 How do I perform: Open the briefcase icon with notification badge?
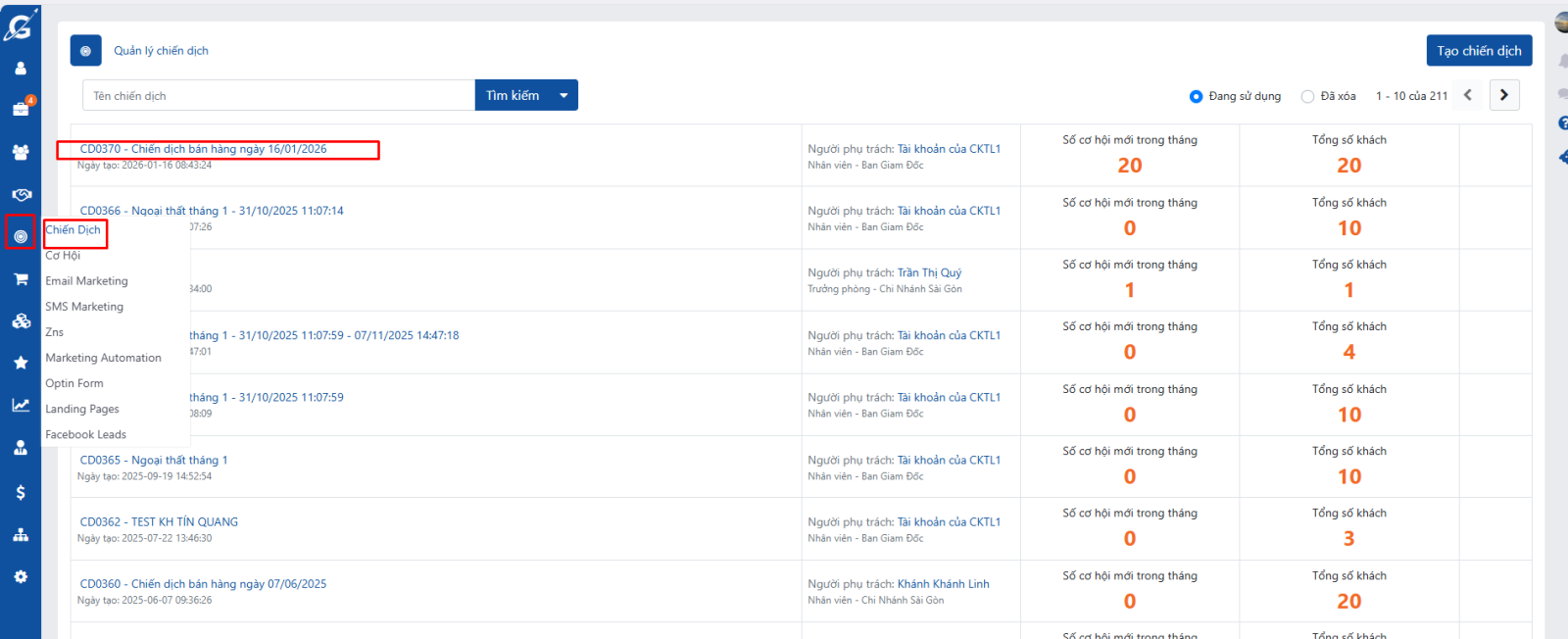(x=21, y=109)
